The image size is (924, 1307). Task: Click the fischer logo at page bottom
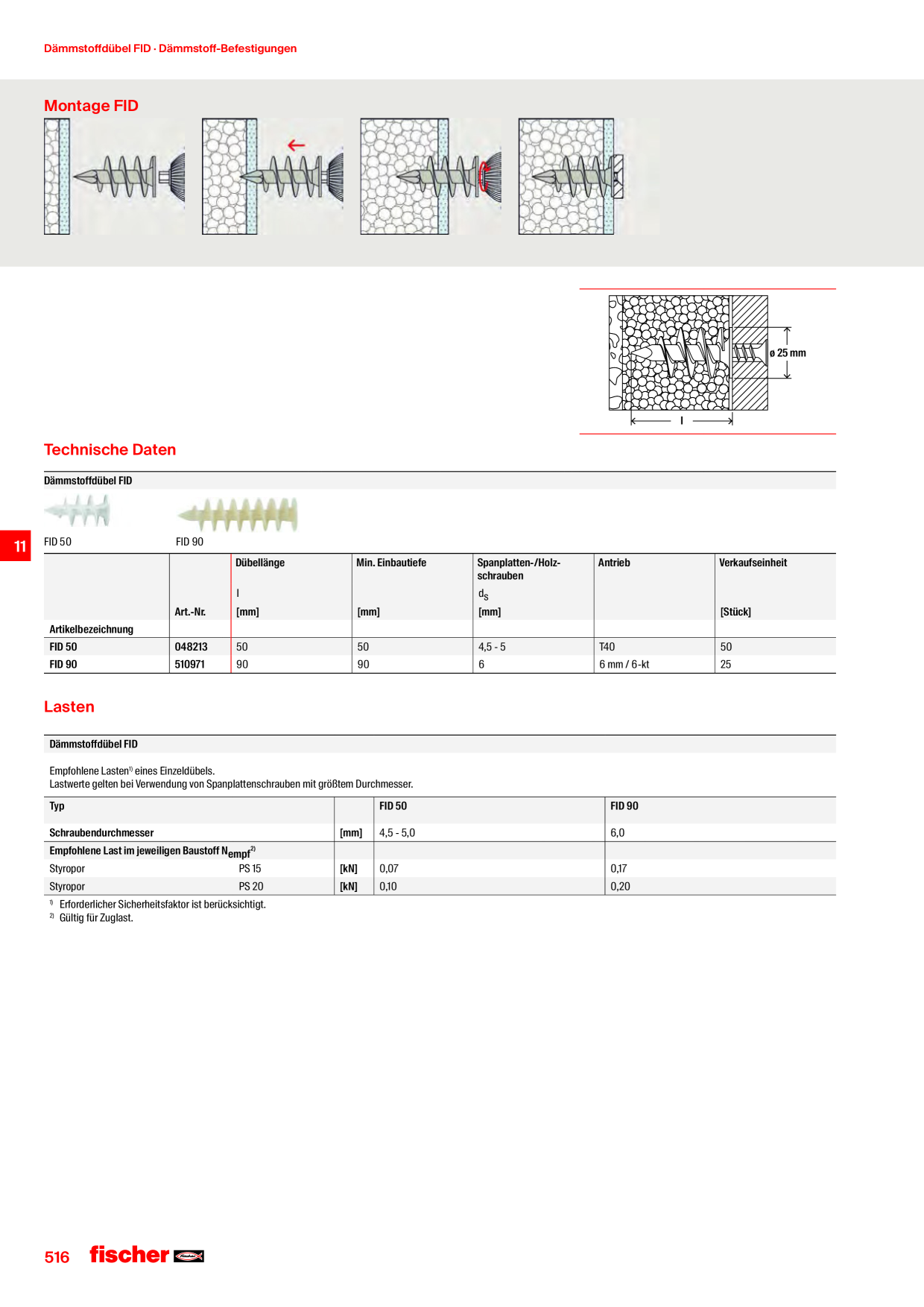click(x=147, y=1255)
